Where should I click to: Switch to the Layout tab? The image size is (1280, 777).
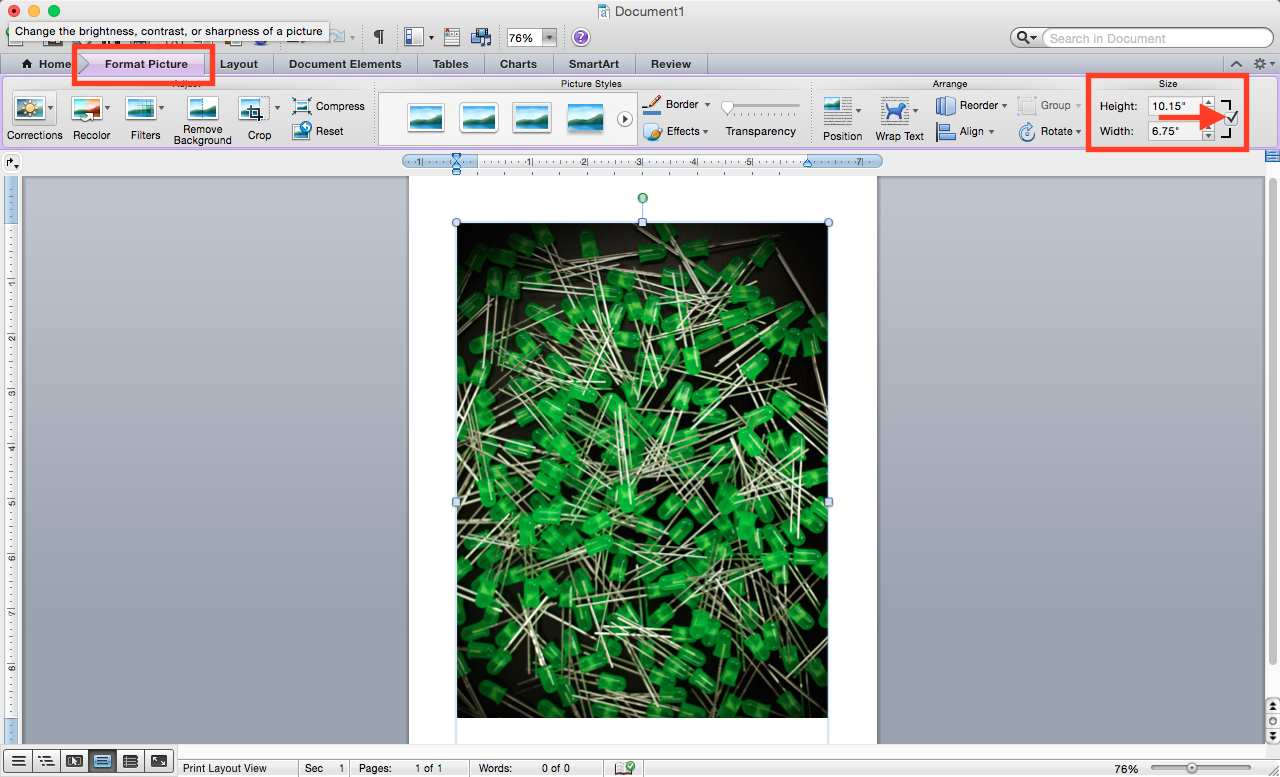pos(239,64)
